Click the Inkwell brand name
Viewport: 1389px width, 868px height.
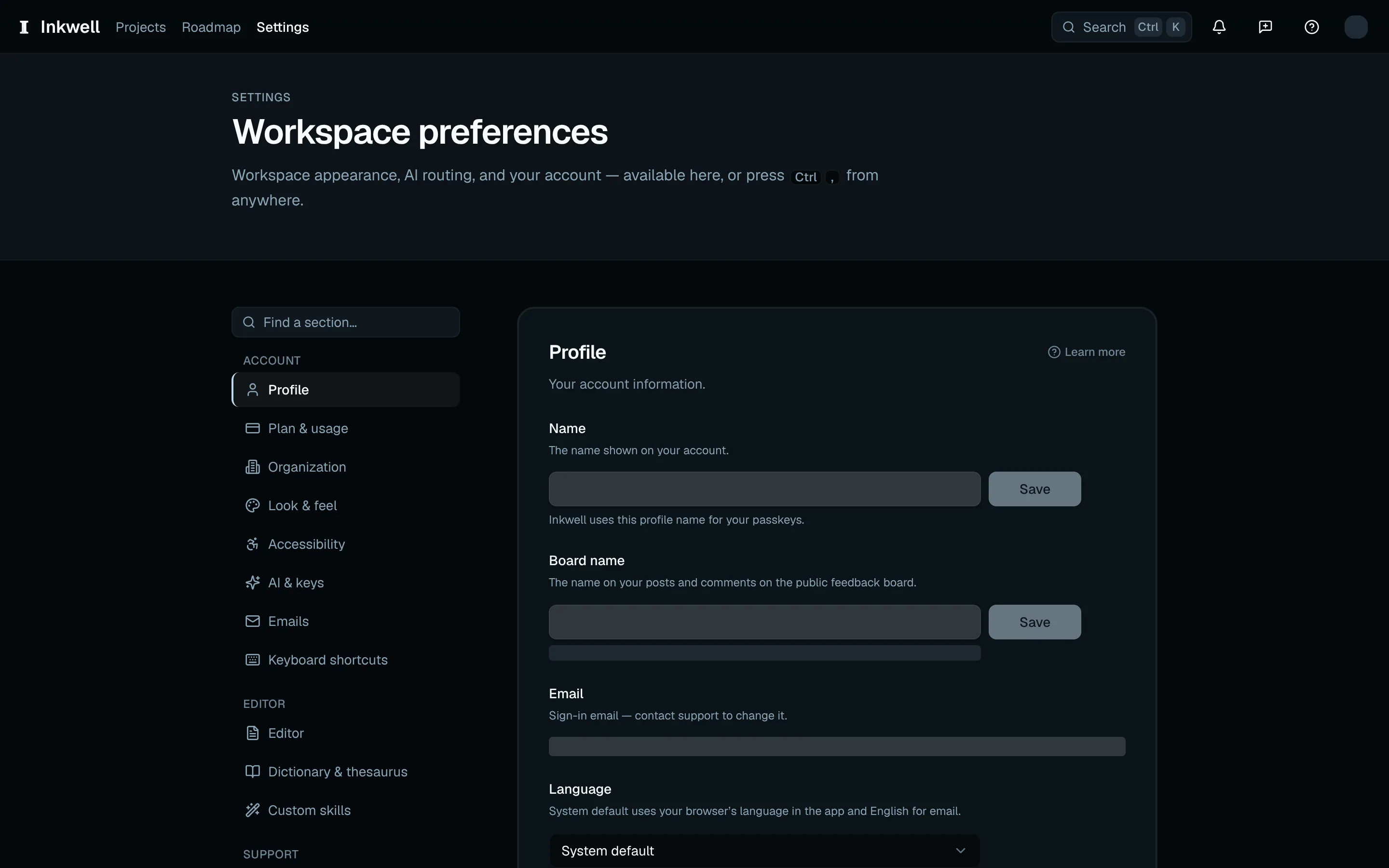pos(70,27)
